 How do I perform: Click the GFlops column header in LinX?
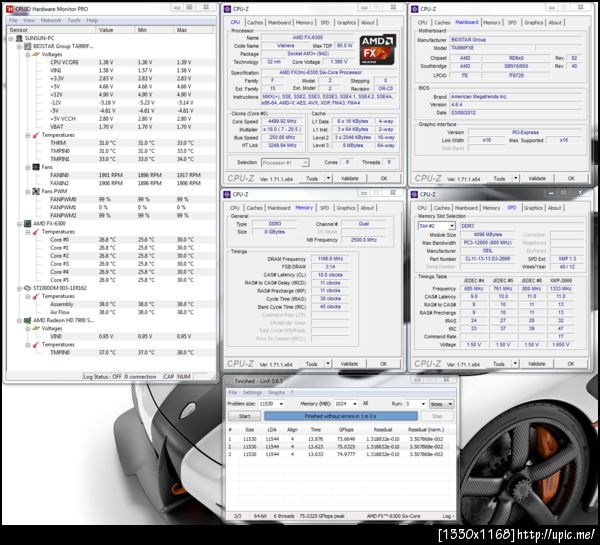(346, 430)
